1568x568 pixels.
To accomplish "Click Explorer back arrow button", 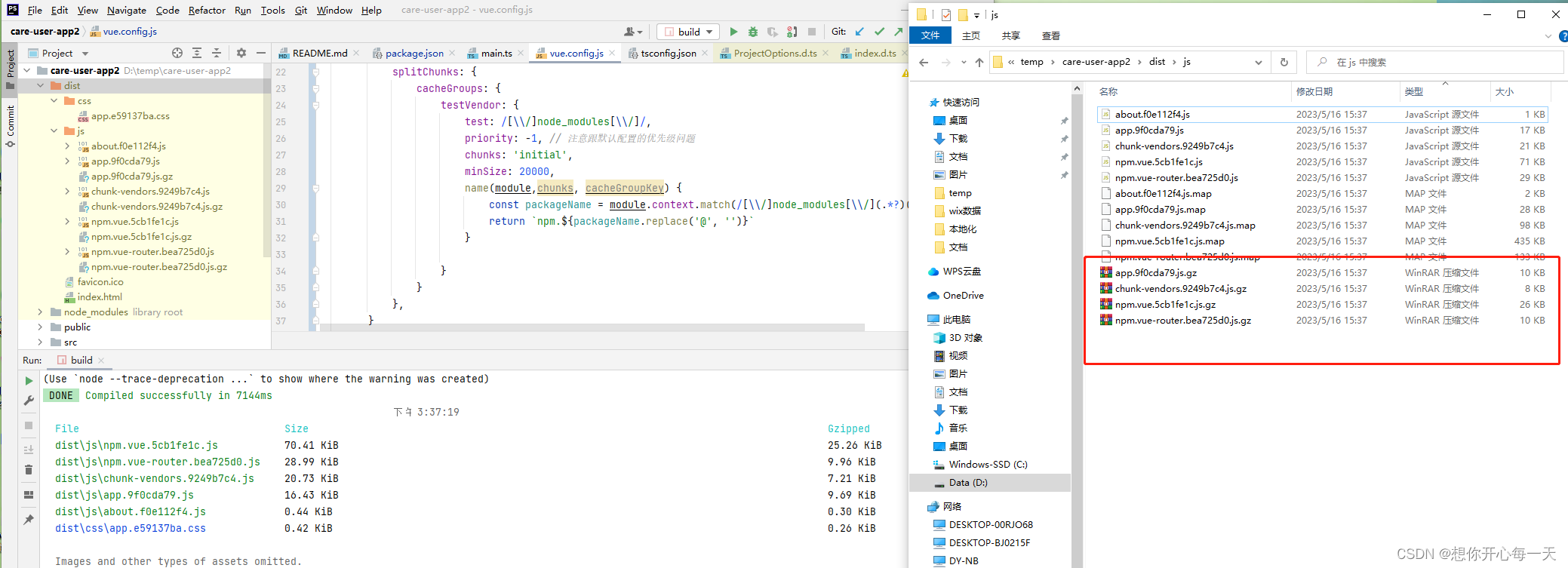I will coord(924,62).
